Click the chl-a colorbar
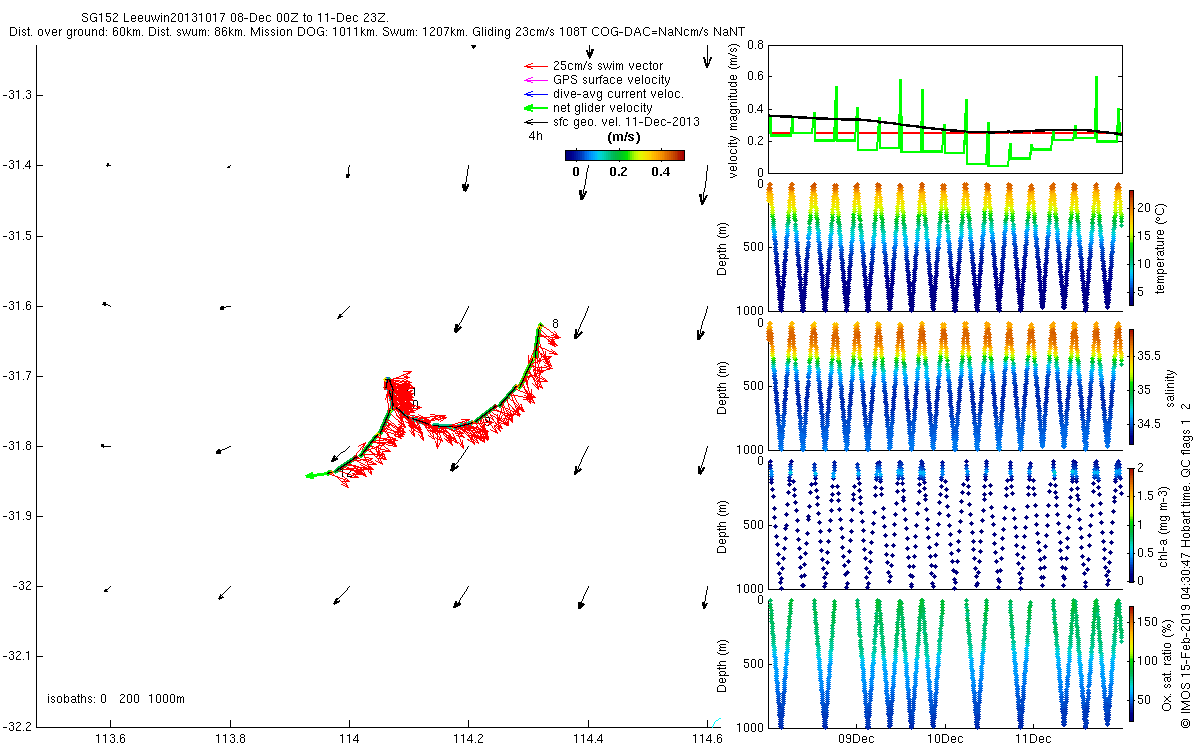 tap(1131, 524)
